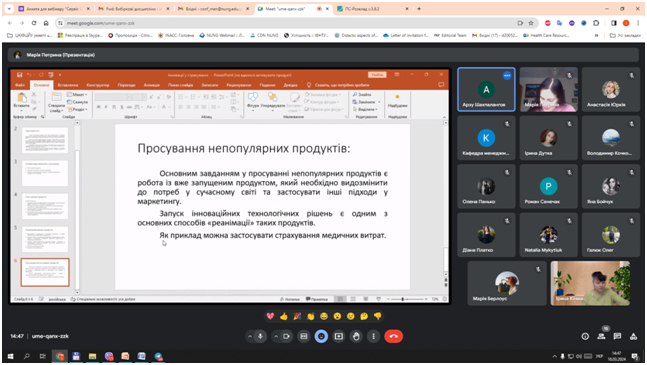Screen dimensions: 647x365
Task: Turn off the camera in Meet
Action: [286, 336]
